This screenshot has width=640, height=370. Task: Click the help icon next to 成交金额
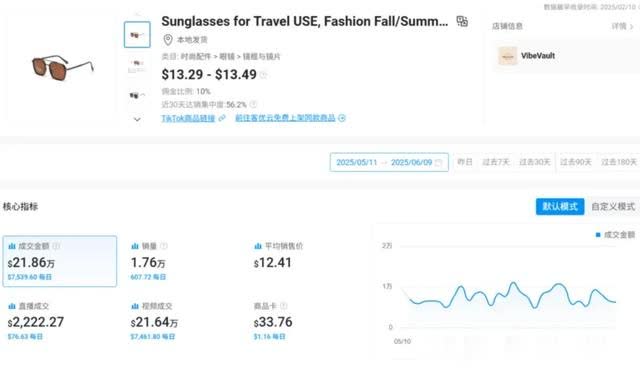click(x=56, y=246)
